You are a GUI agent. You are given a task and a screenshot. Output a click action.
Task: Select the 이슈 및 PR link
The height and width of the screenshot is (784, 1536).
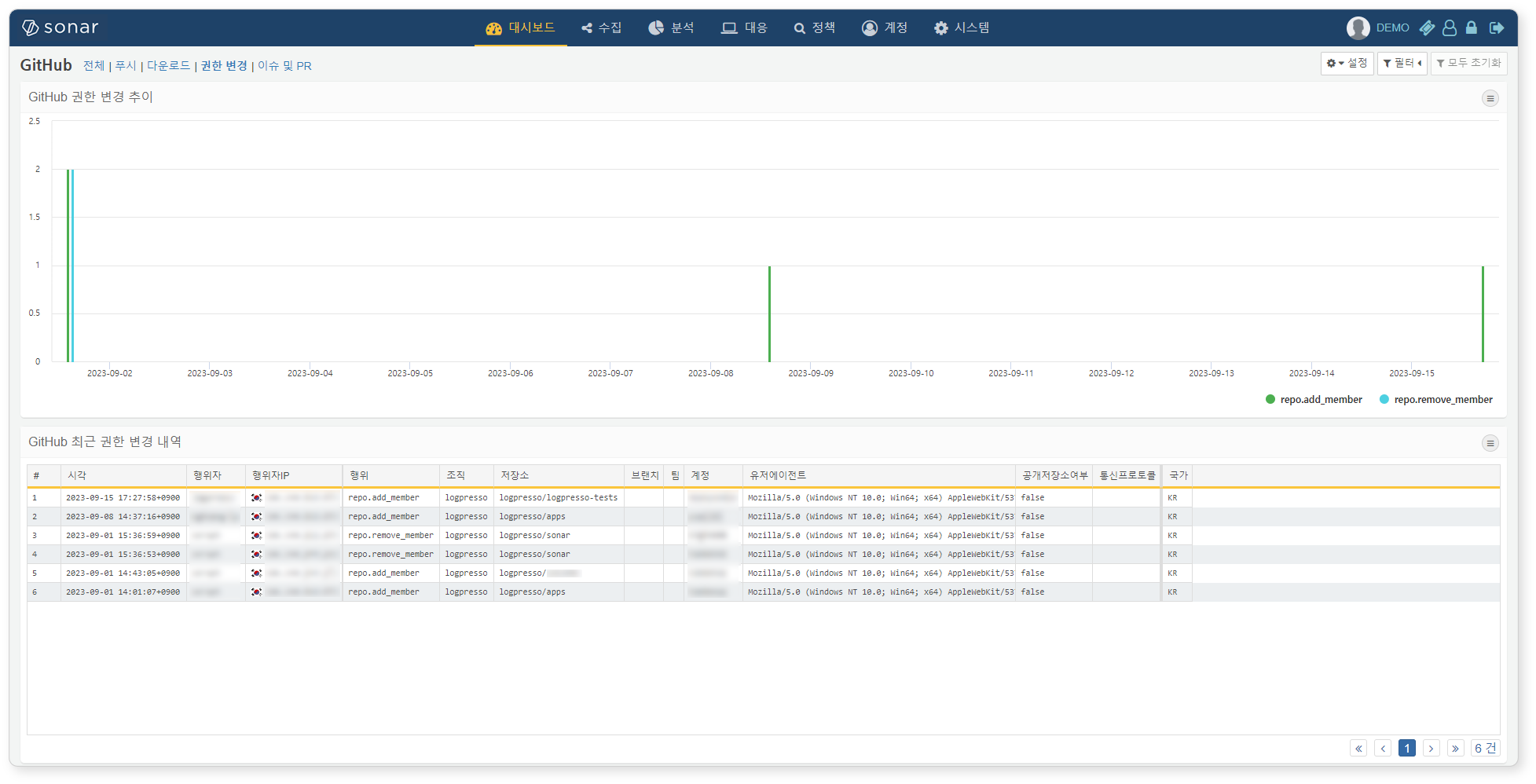click(284, 65)
